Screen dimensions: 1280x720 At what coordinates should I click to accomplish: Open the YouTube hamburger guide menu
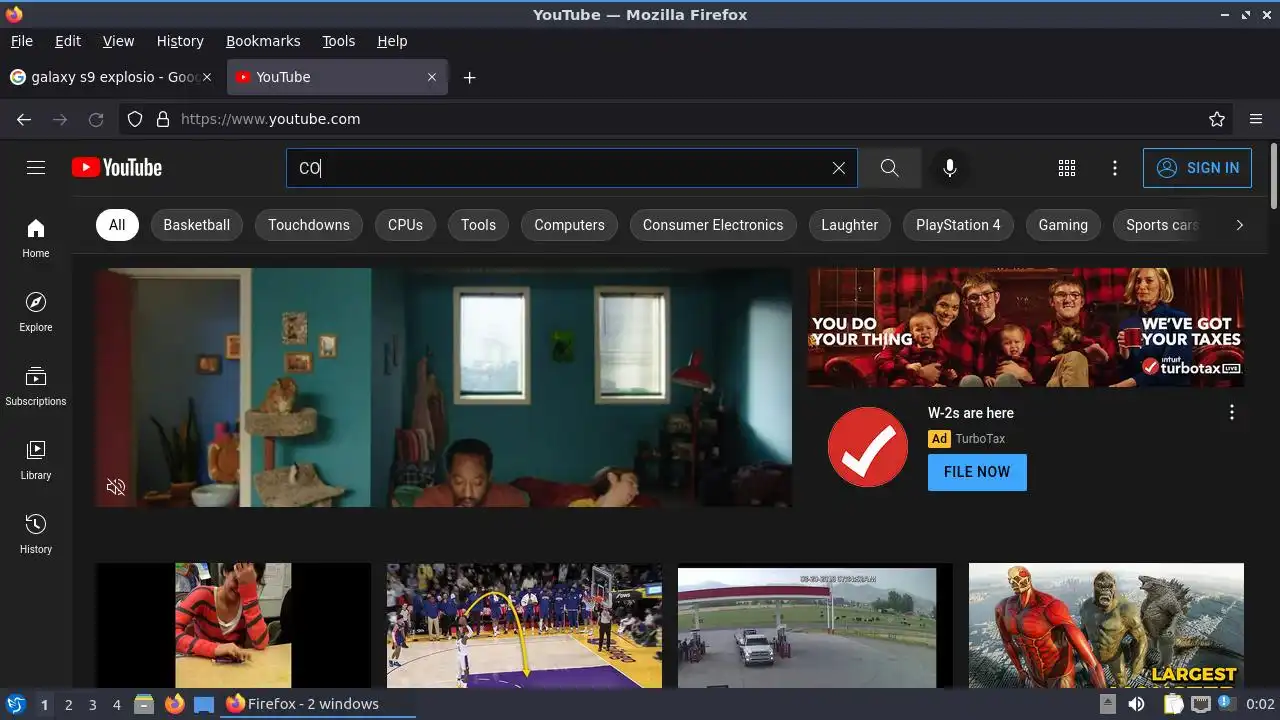tap(36, 168)
